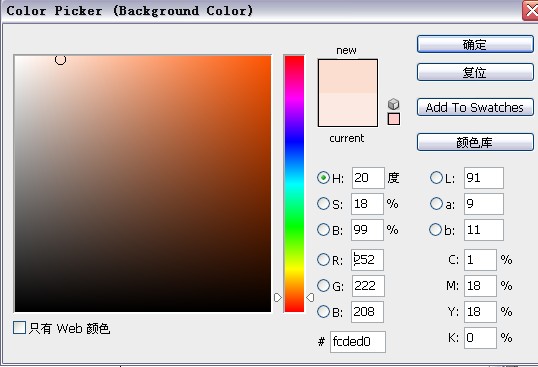Click the C cyan percentage field
This screenshot has width=538, height=367.
[x=480, y=260]
